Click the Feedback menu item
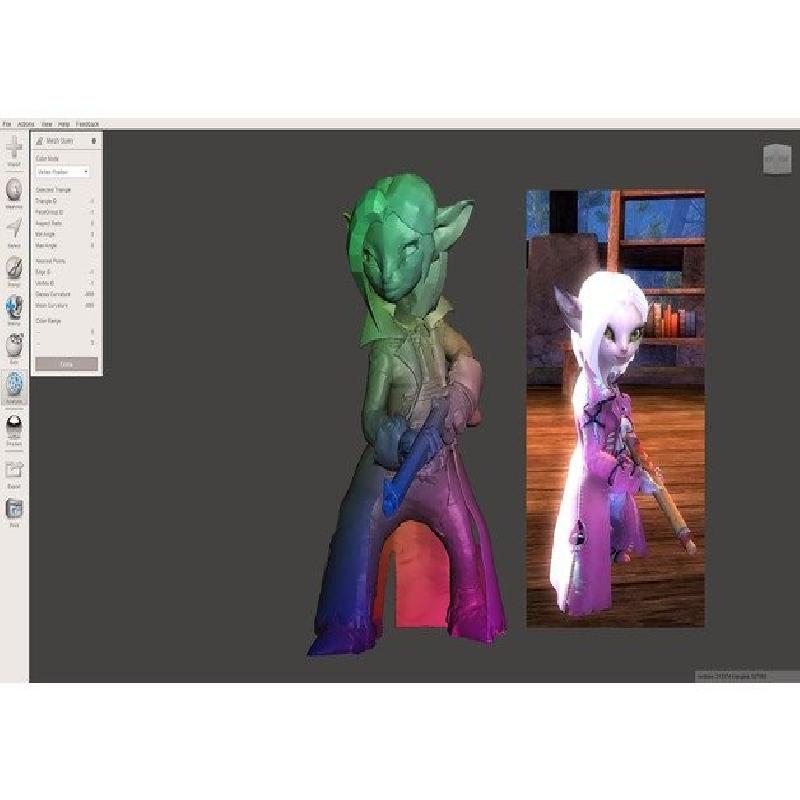 pyautogui.click(x=88, y=124)
